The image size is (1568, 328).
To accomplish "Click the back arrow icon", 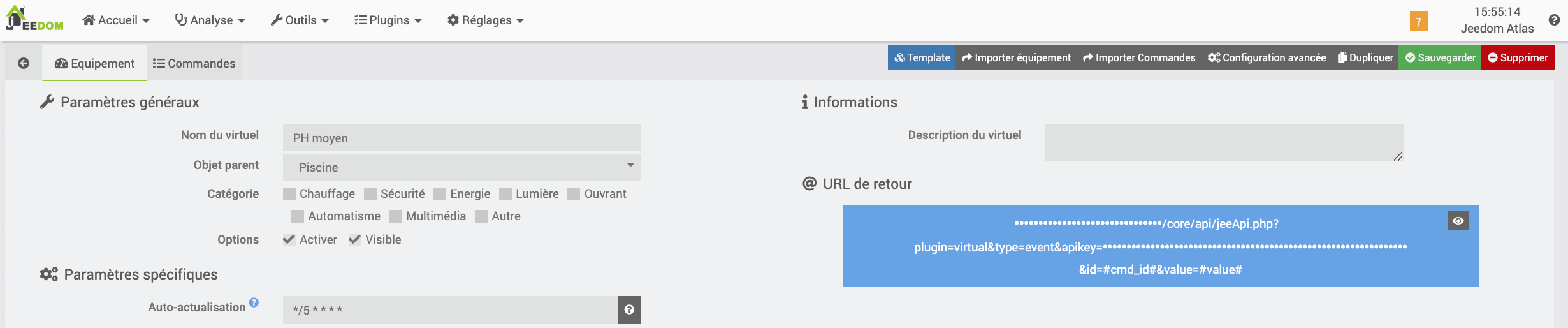I will click(24, 63).
